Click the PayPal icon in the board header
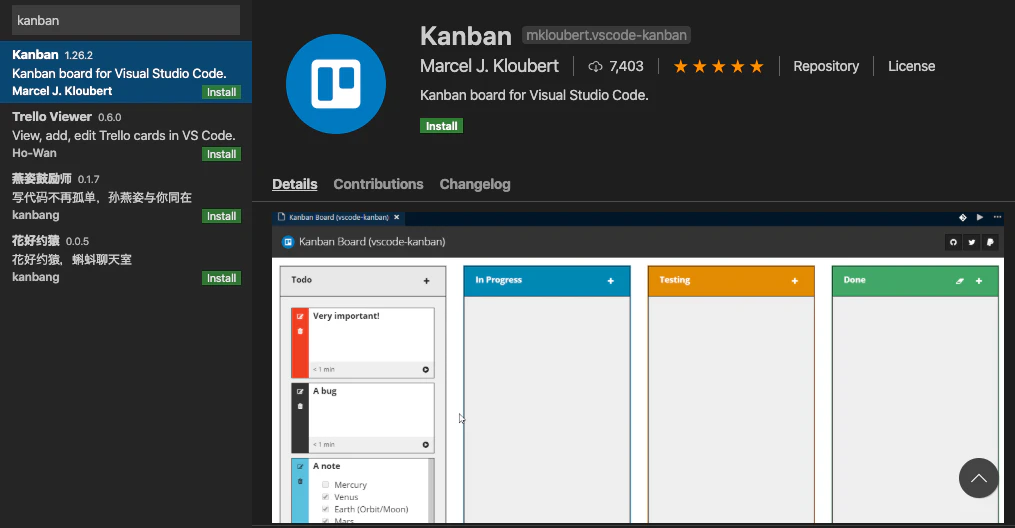1015x528 pixels. click(x=990, y=242)
